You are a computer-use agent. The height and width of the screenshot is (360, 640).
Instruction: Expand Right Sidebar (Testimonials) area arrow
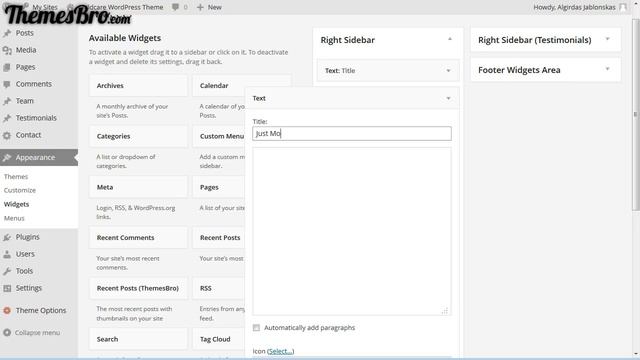click(607, 40)
